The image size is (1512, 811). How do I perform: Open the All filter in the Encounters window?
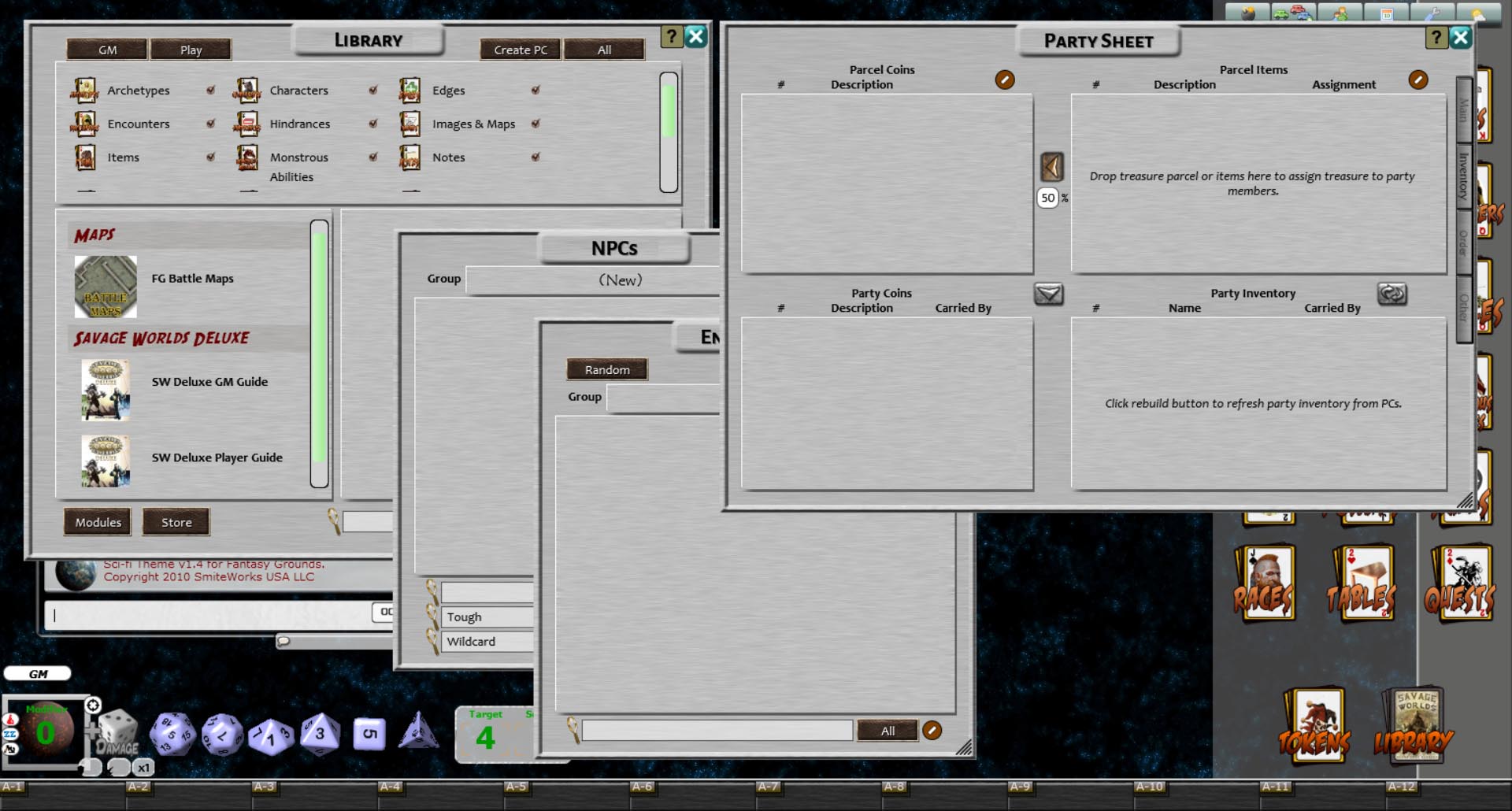pos(888,730)
